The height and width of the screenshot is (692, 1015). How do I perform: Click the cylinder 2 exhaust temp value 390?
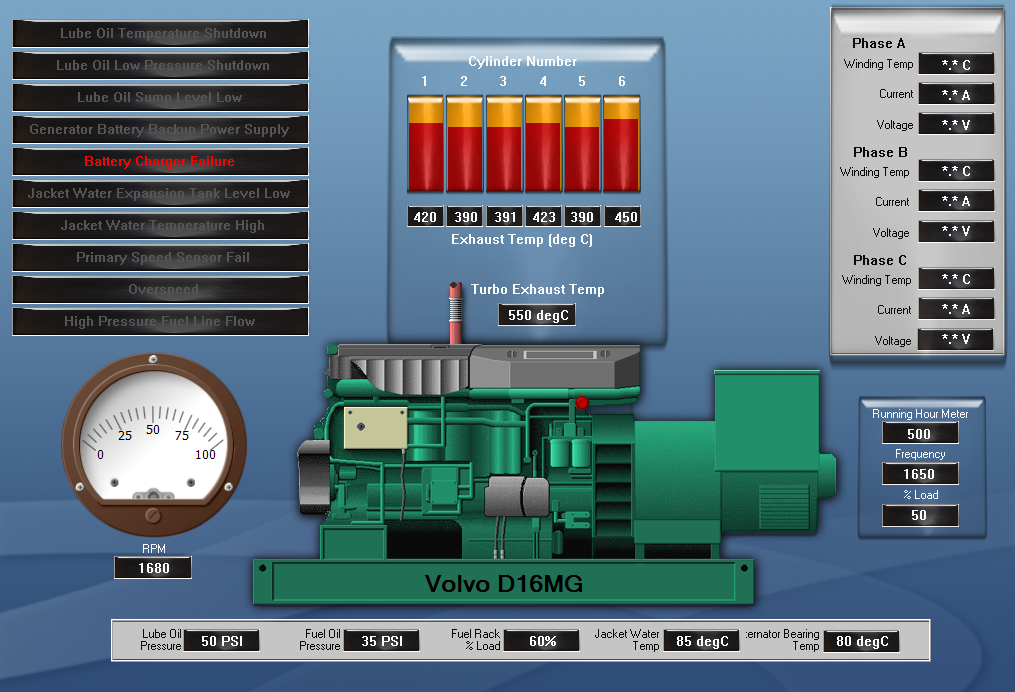coord(465,217)
